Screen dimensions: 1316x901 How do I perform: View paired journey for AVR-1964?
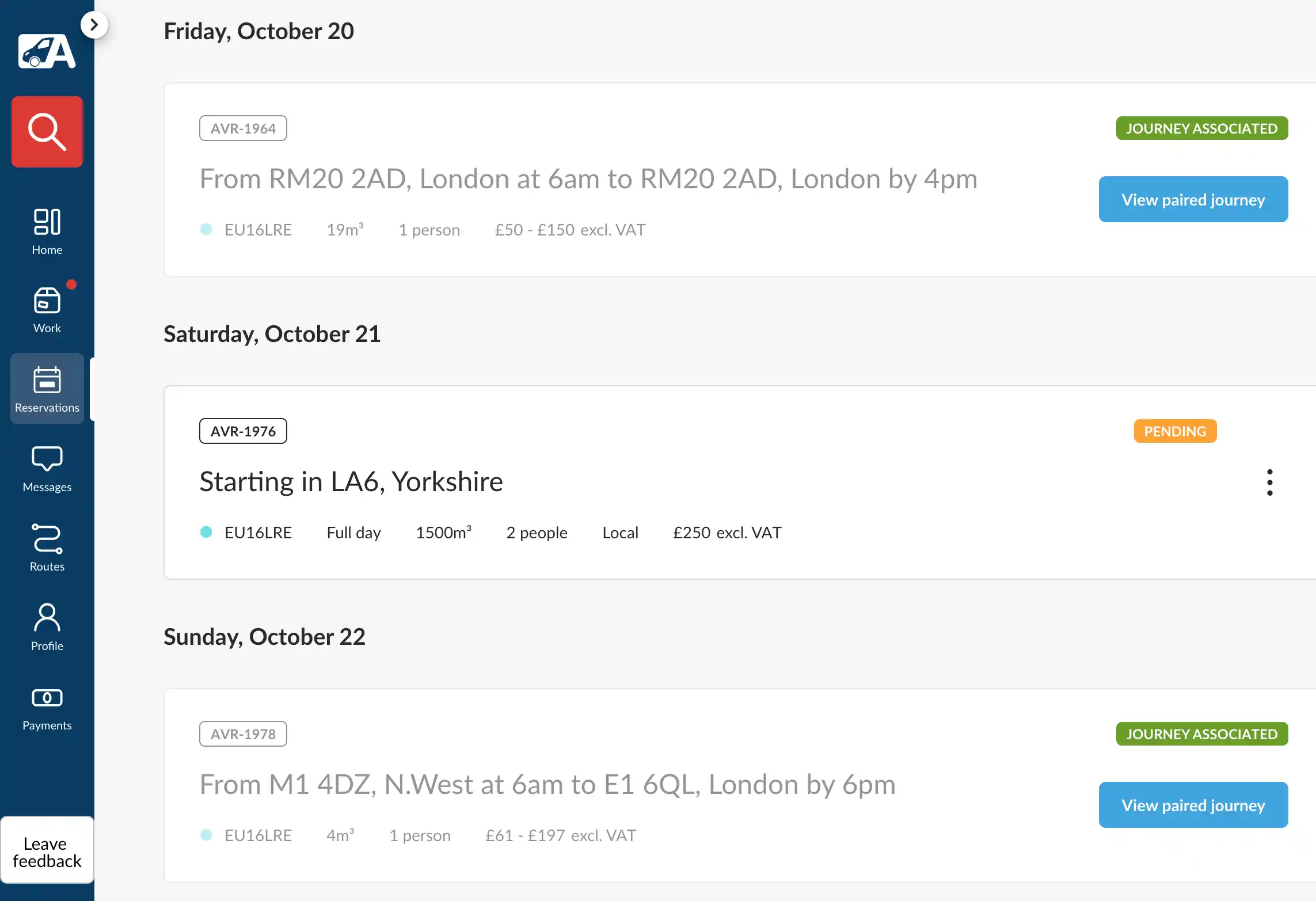[x=1193, y=199]
